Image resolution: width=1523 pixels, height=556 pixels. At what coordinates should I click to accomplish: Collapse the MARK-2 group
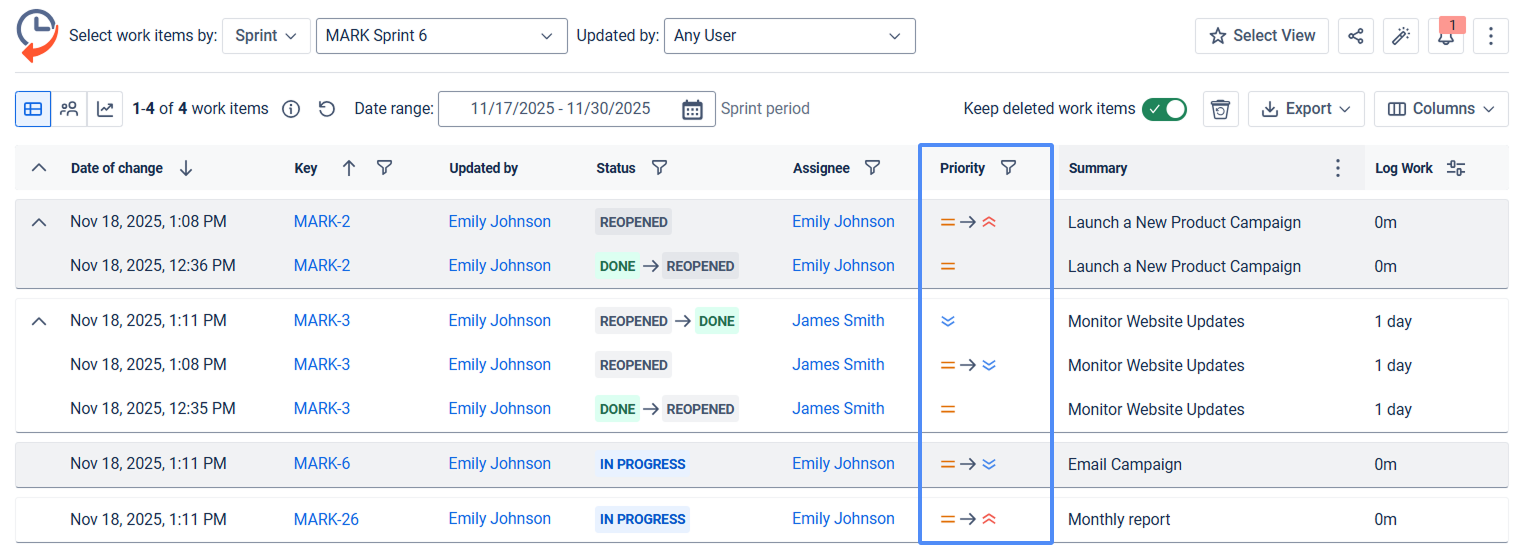39,222
